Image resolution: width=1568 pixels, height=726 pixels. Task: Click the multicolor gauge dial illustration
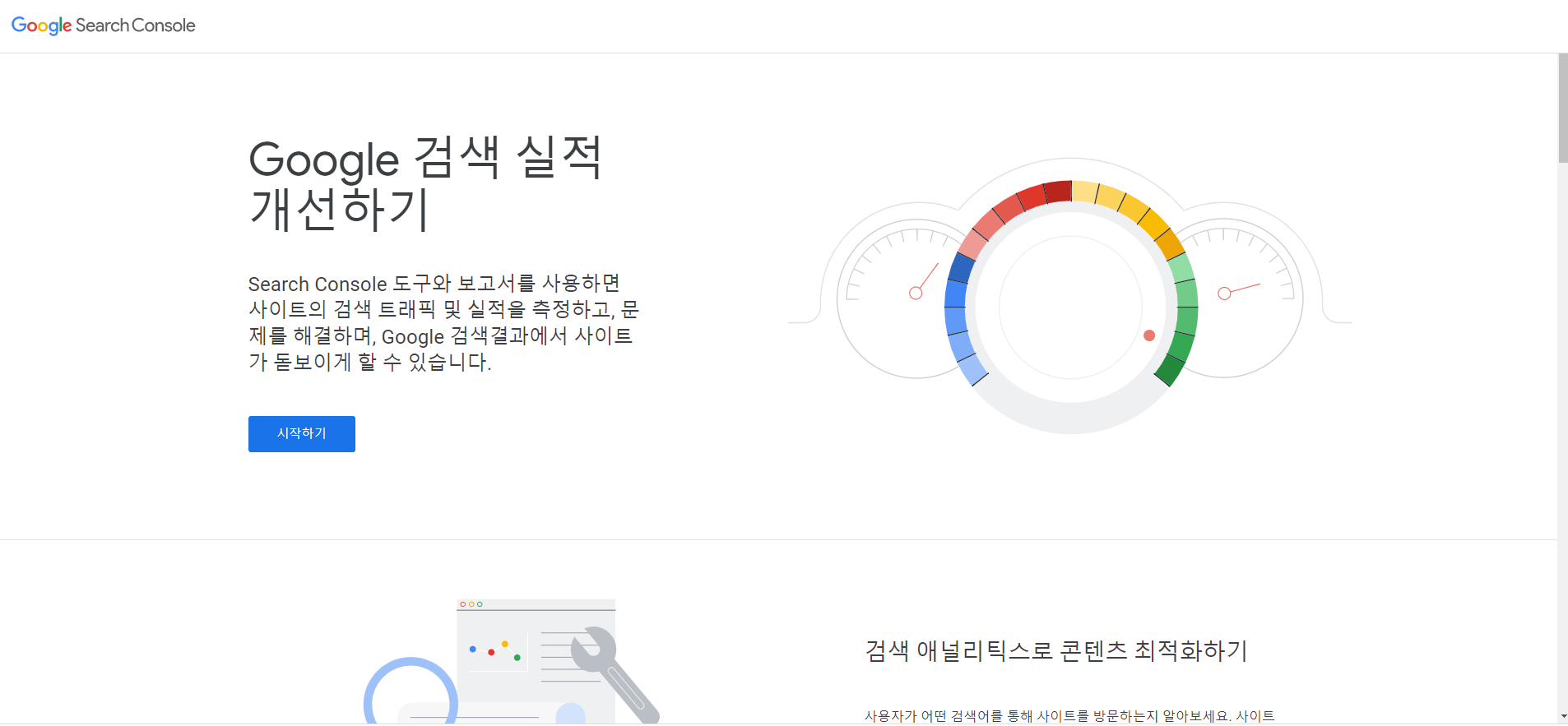[1070, 296]
